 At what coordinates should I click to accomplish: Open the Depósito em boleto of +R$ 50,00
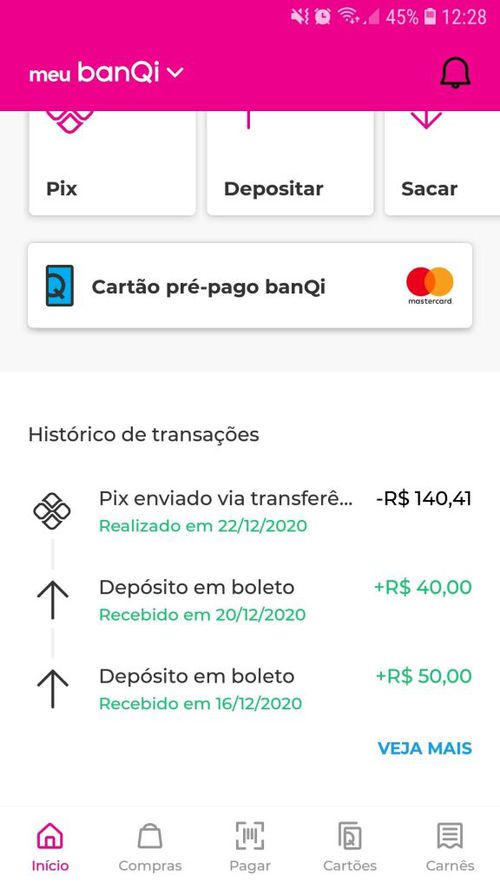[250, 689]
